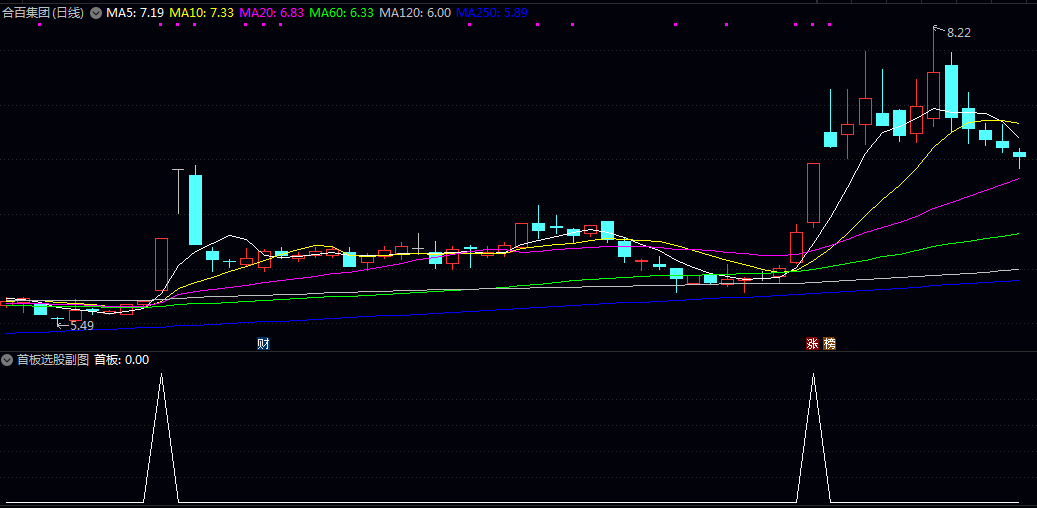
Task: Click the last cyan candlestick on the right
Action: [1020, 154]
